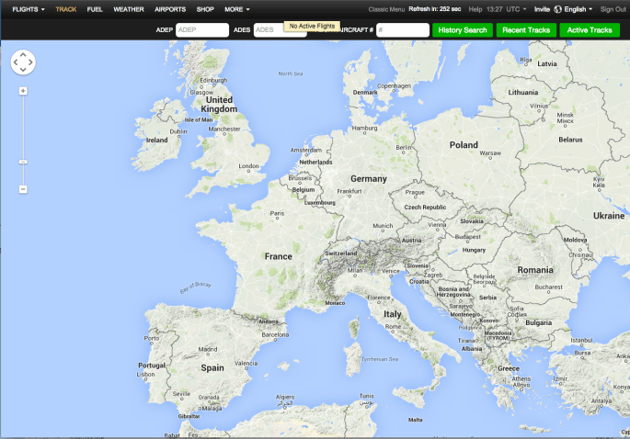Click the History Search button
This screenshot has height=439, width=630.
pyautogui.click(x=463, y=30)
